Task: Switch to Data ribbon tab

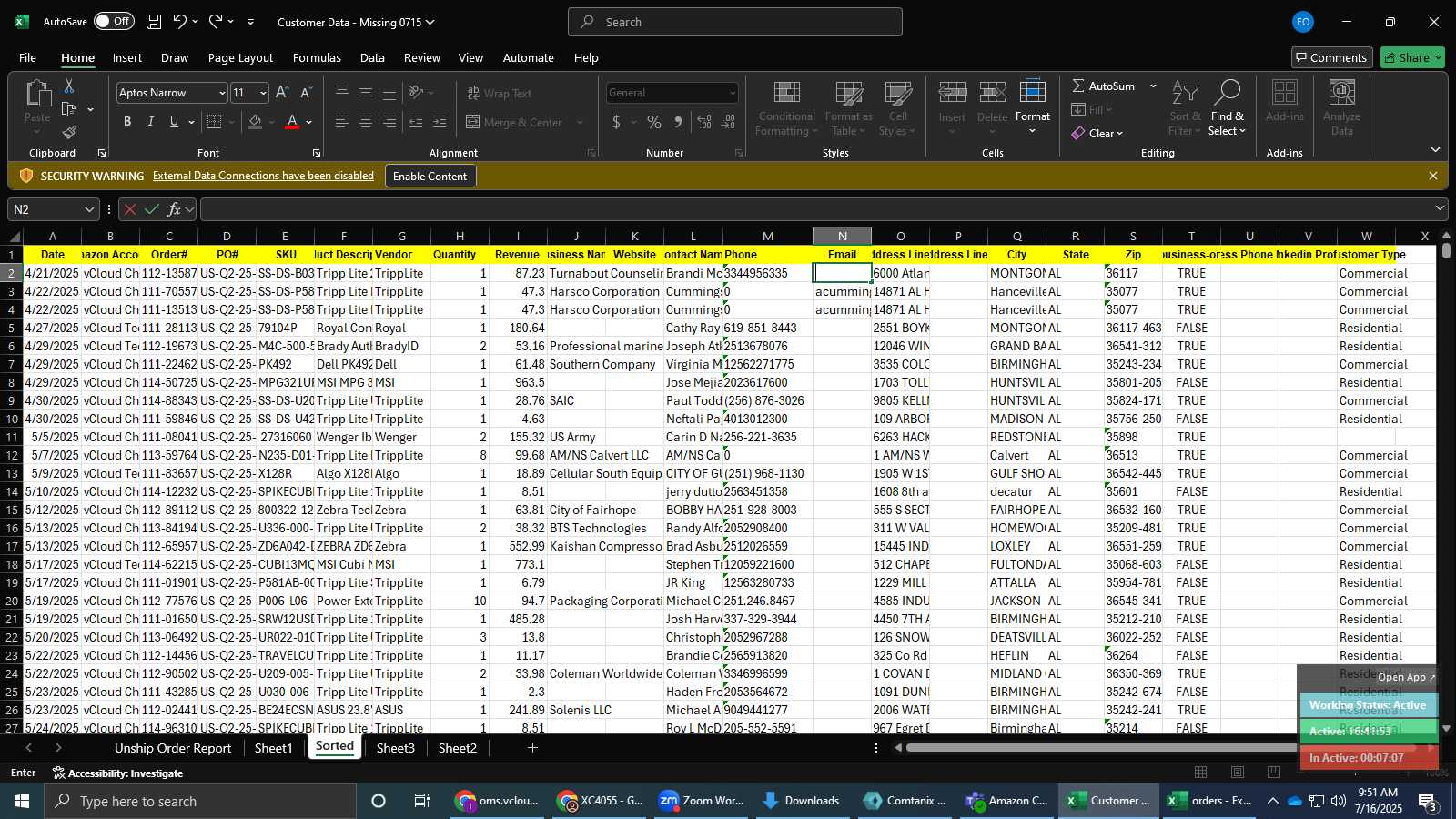Action: [372, 57]
